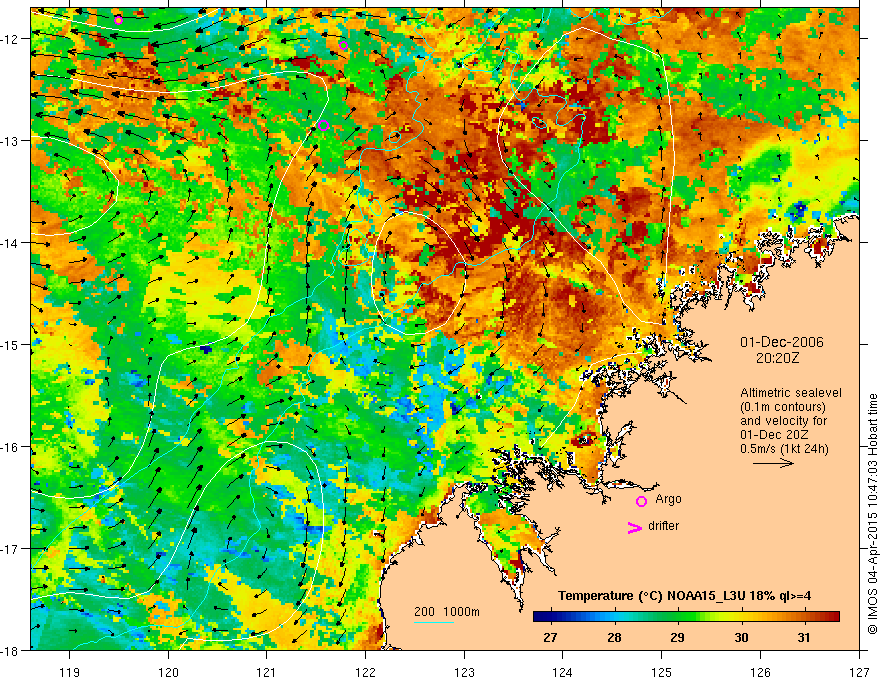
Task: Click the 'Temperature (°C) NOAA15_L3U' title
Action: (652, 596)
